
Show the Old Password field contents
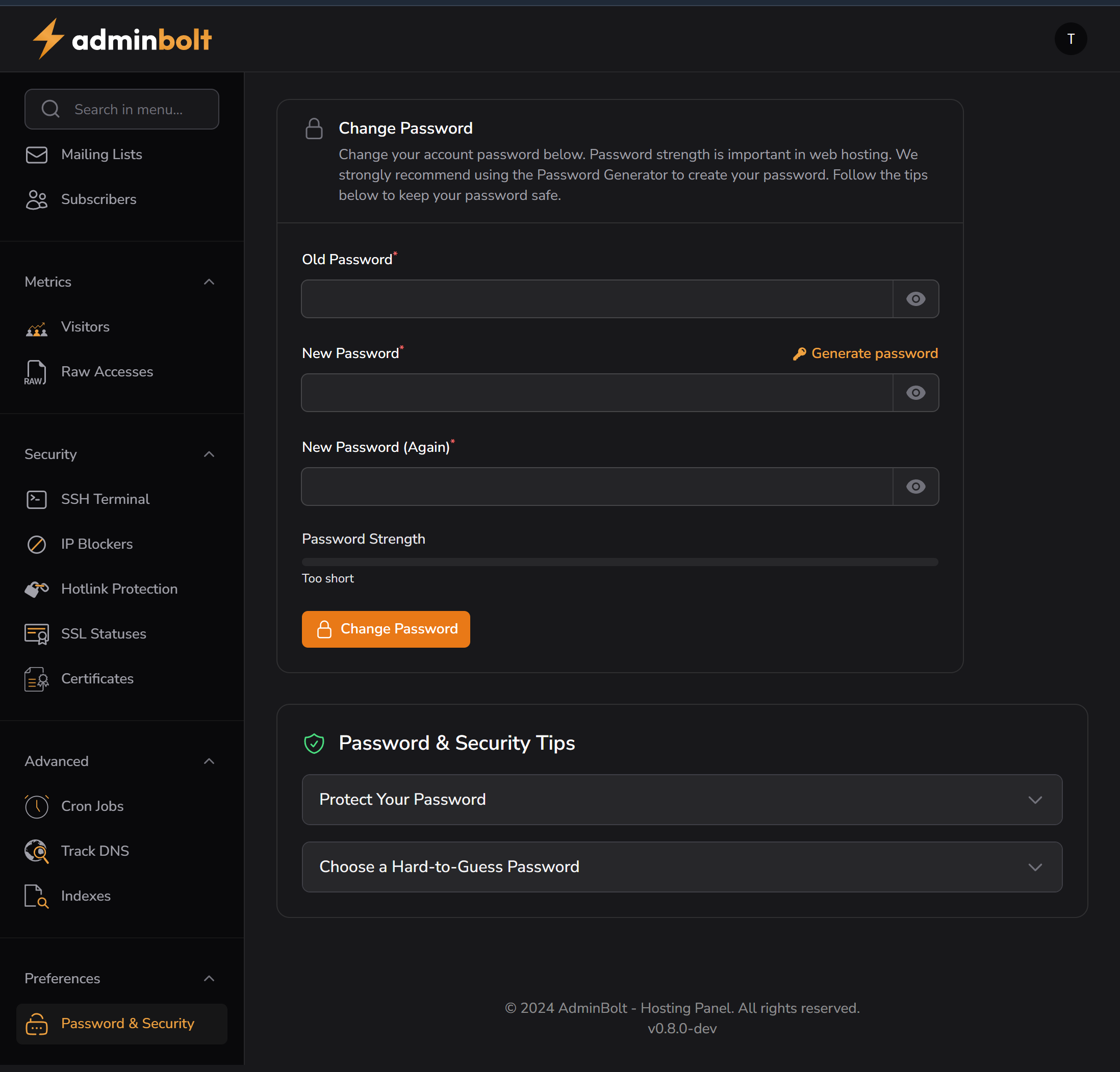[915, 299]
